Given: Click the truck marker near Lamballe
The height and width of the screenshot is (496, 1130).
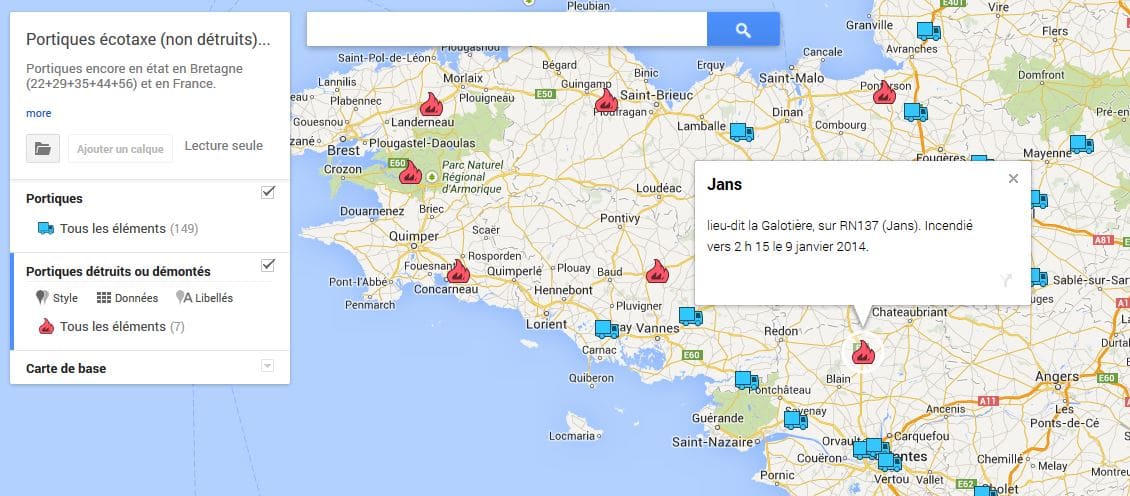Looking at the screenshot, I should point(741,131).
